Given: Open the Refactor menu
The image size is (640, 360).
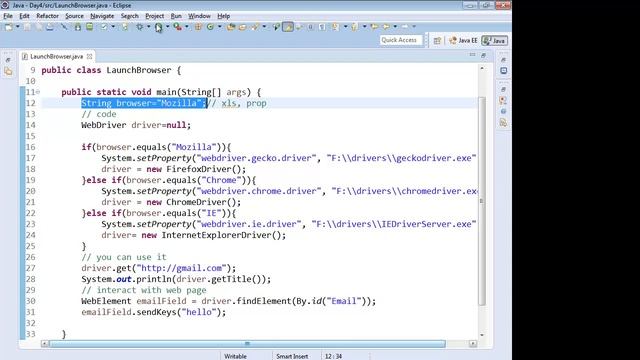Looking at the screenshot, I should click(47, 16).
